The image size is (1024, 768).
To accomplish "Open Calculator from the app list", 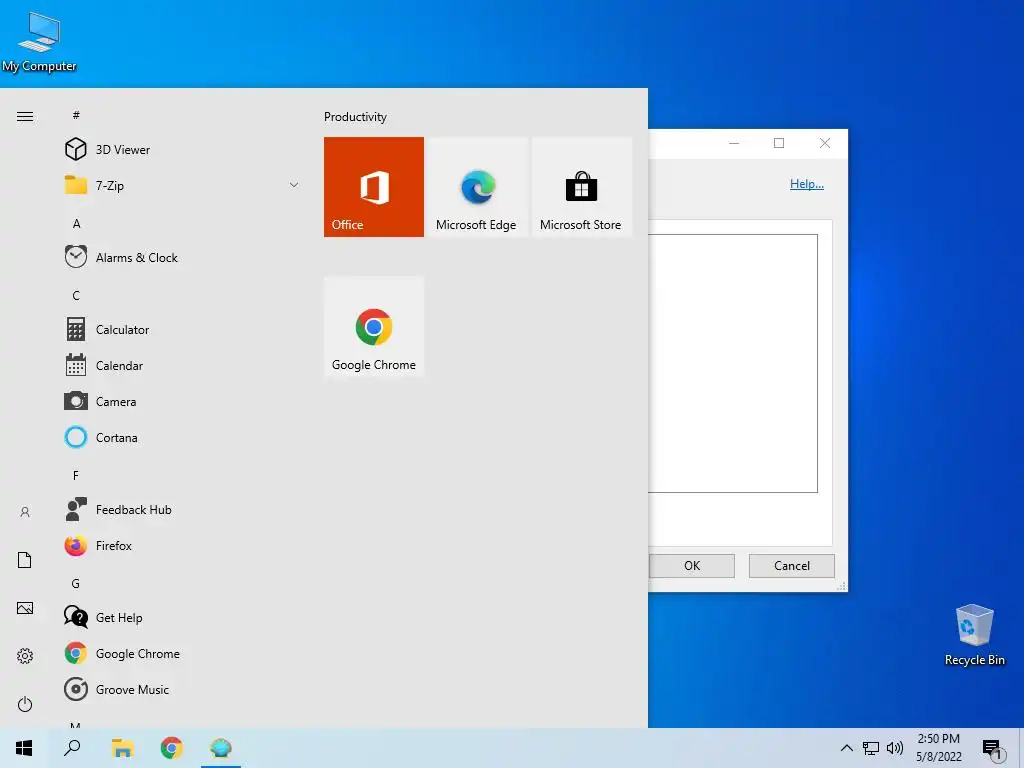I will (x=183, y=329).
